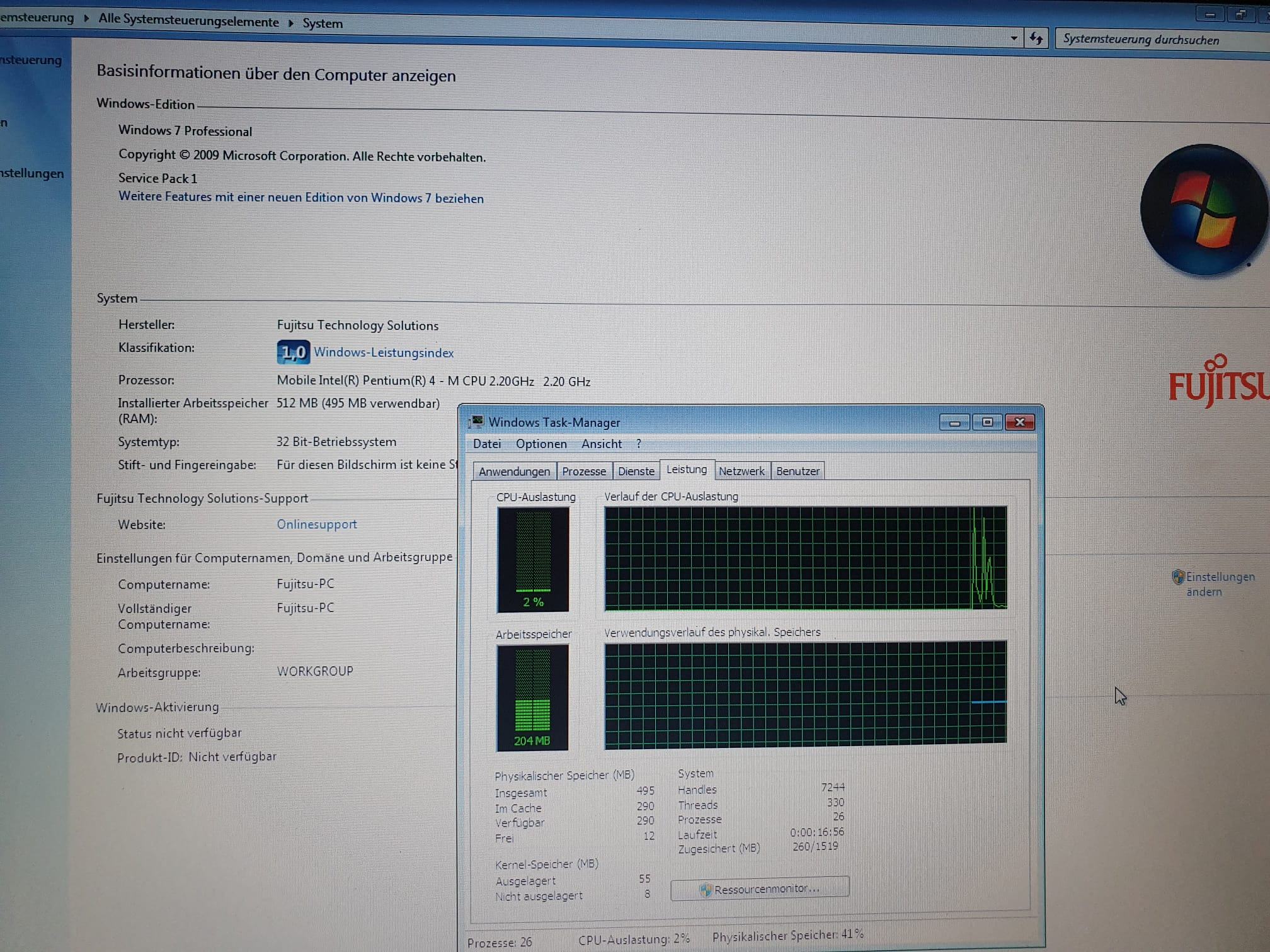Image resolution: width=1270 pixels, height=952 pixels.
Task: Open the Onlinesupport website link
Action: click(317, 524)
